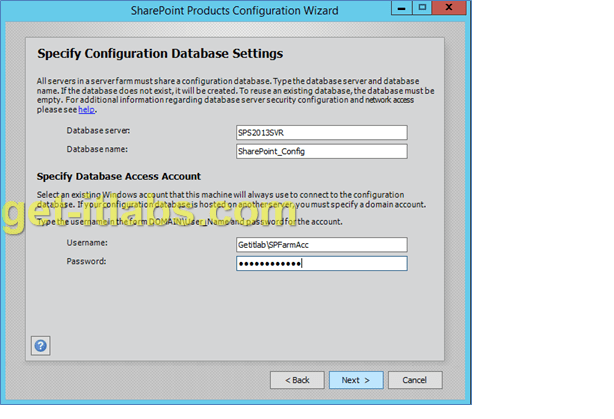Image resolution: width=614 pixels, height=419 pixels.
Task: Cancel the configuration wizard
Action: (x=415, y=380)
